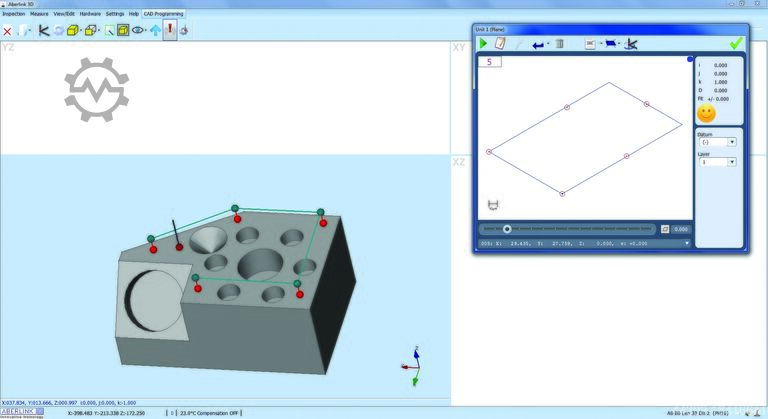Image resolution: width=768 pixels, height=419 pixels.
Task: Toggle the small square button beside slider
Action: [665, 229]
